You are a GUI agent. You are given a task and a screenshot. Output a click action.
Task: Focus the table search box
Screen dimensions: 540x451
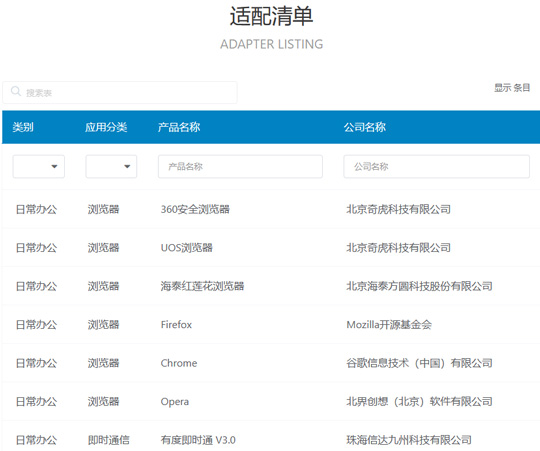pos(120,93)
